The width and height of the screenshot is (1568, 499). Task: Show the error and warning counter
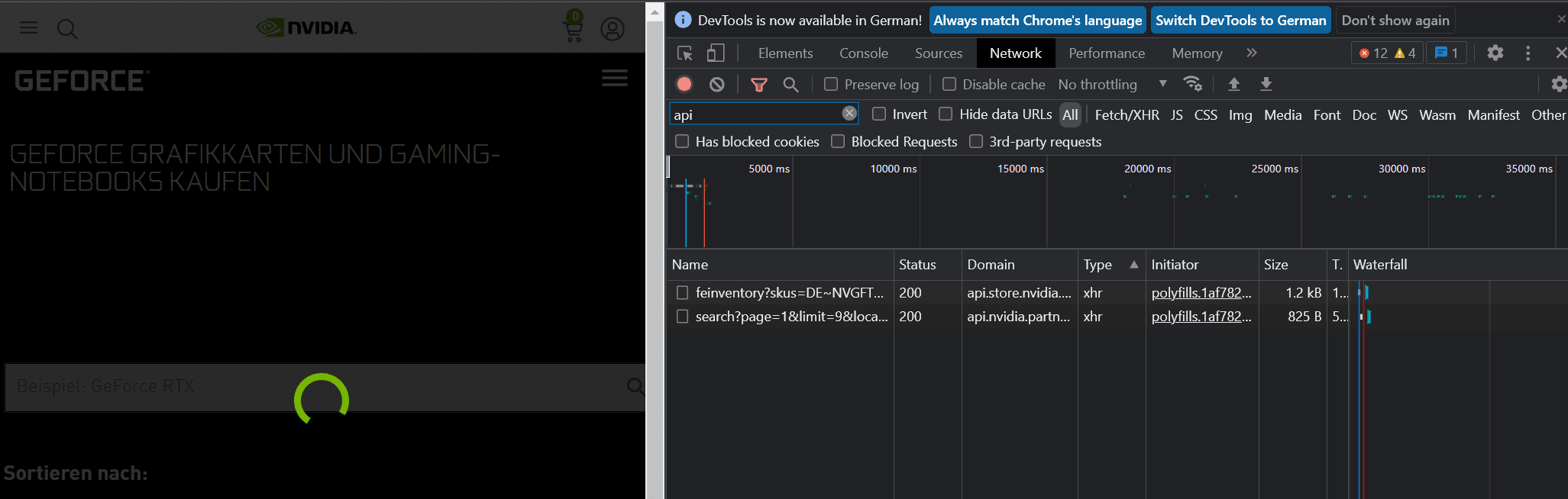click(1387, 53)
